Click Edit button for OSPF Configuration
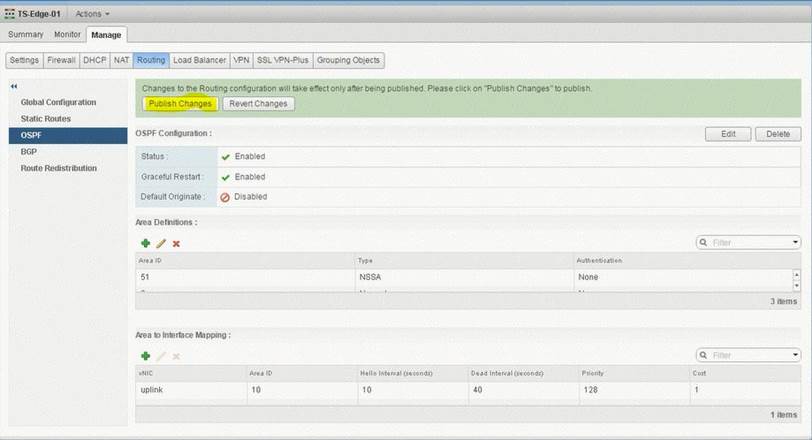Image resolution: width=812 pixels, height=440 pixels. tap(728, 134)
